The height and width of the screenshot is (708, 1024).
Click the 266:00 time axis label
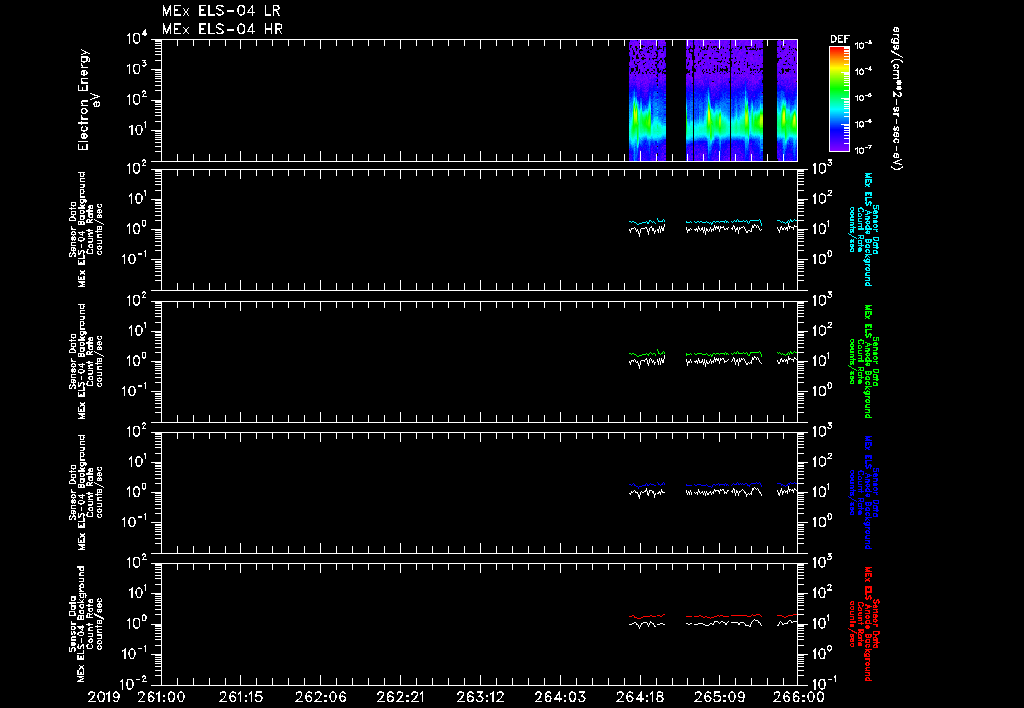coord(798,698)
